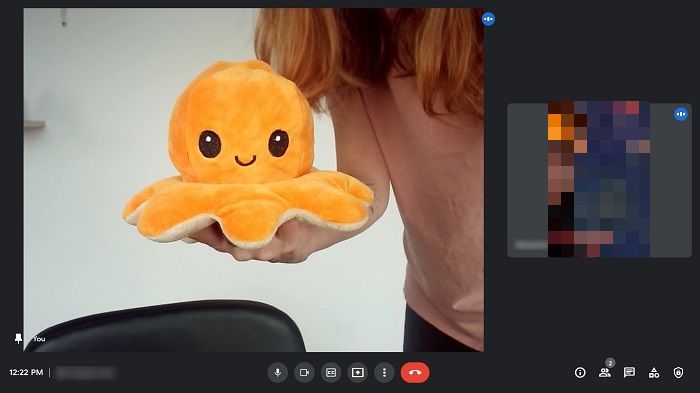Click the audio indicator on main video tile
Image resolution: width=700 pixels, height=393 pixels.
[488, 19]
